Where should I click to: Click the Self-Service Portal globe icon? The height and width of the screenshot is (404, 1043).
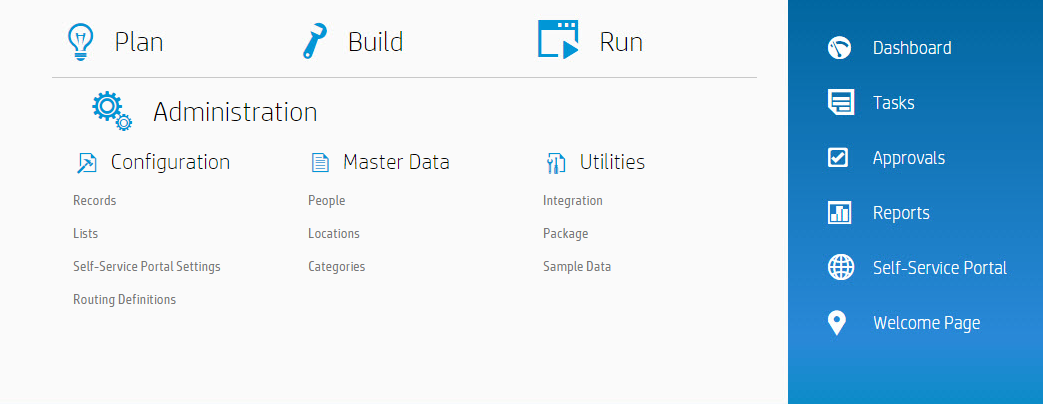coord(840,268)
